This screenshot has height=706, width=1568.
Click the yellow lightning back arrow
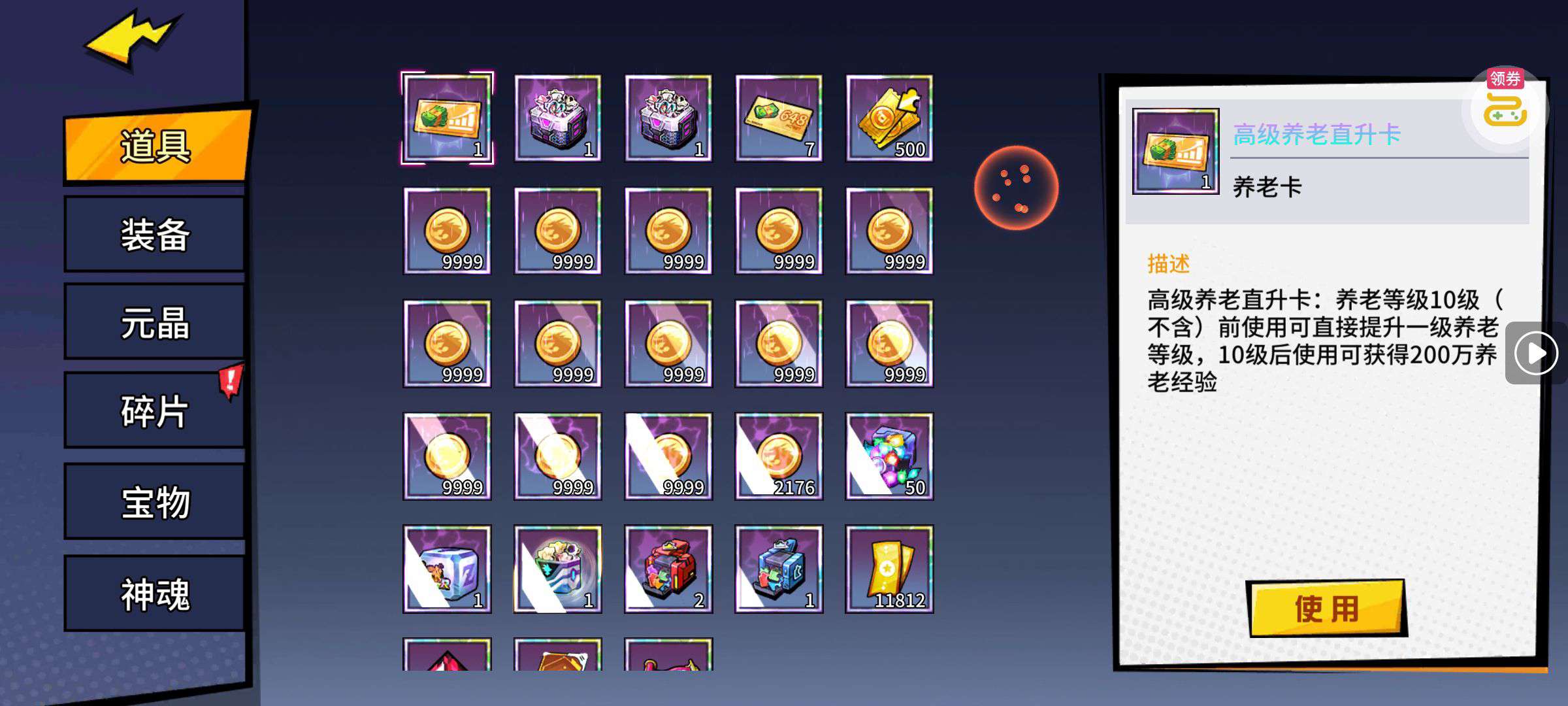click(x=133, y=39)
